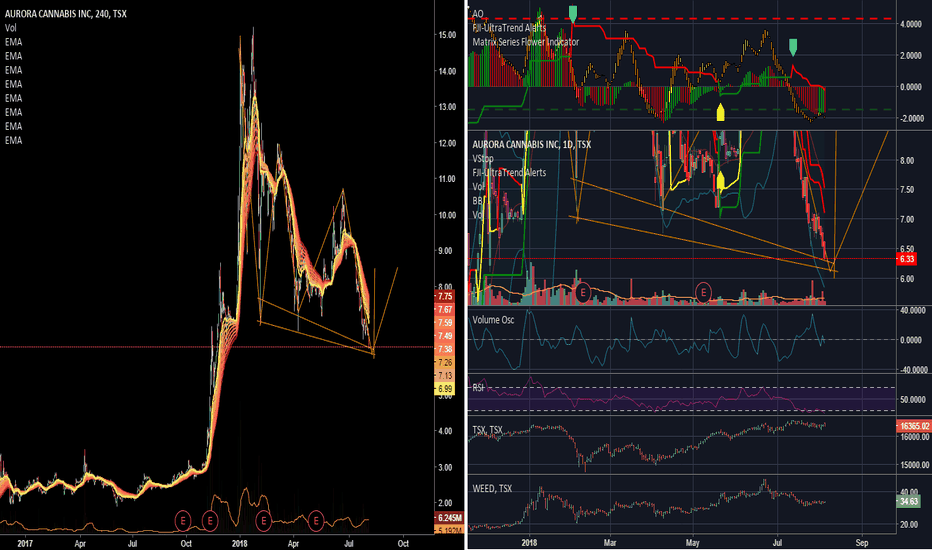Click the FJI-UltraTrend Alerts label on the daily chart
Viewport: 932px width, 550px height.
[x=509, y=173]
